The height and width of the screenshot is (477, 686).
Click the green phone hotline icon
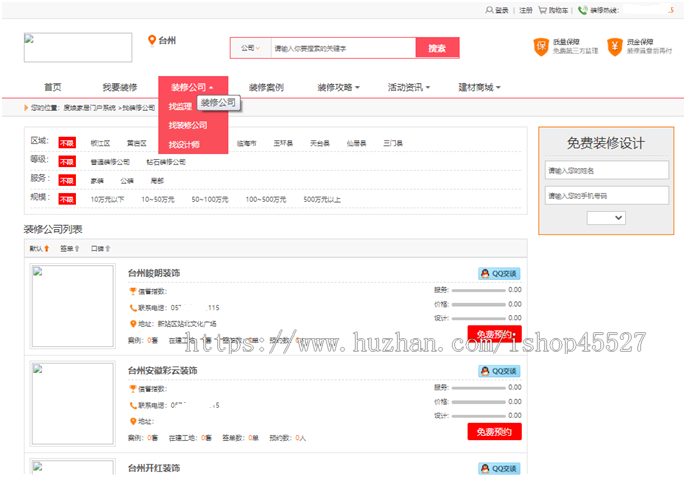[582, 10]
